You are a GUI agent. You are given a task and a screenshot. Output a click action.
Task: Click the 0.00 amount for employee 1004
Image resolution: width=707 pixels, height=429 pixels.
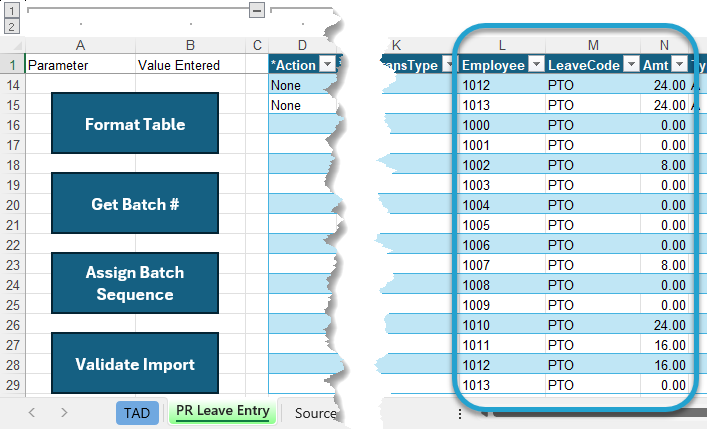pos(664,205)
